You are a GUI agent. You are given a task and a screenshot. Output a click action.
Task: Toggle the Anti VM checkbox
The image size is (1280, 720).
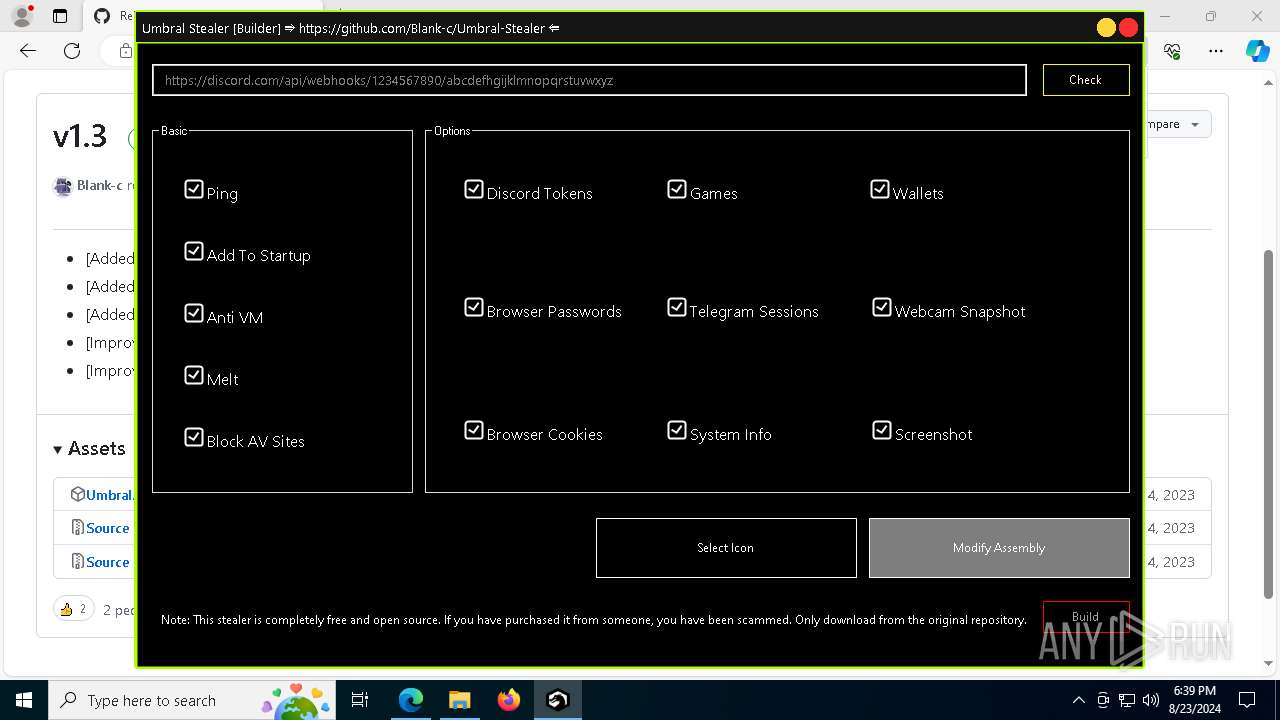pyautogui.click(x=194, y=313)
